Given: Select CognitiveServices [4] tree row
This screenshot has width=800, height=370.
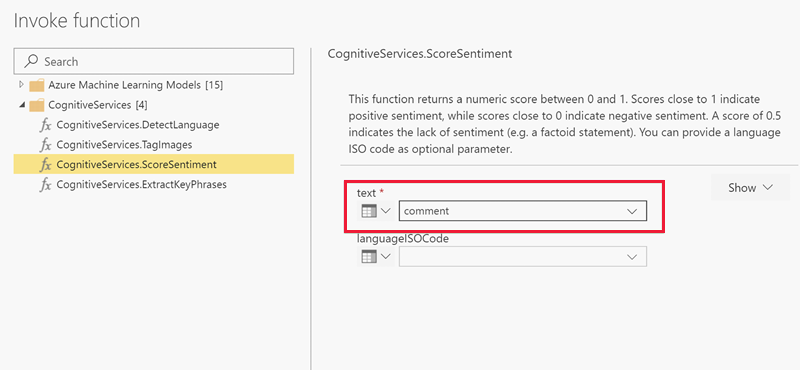Looking at the screenshot, I should [x=154, y=105].
